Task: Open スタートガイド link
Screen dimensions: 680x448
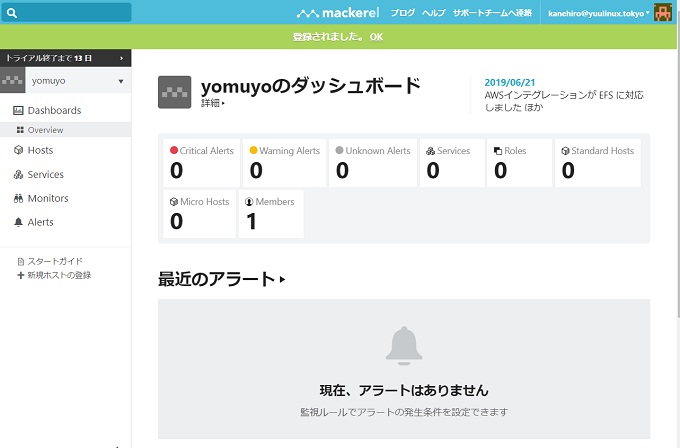Action: (55, 261)
